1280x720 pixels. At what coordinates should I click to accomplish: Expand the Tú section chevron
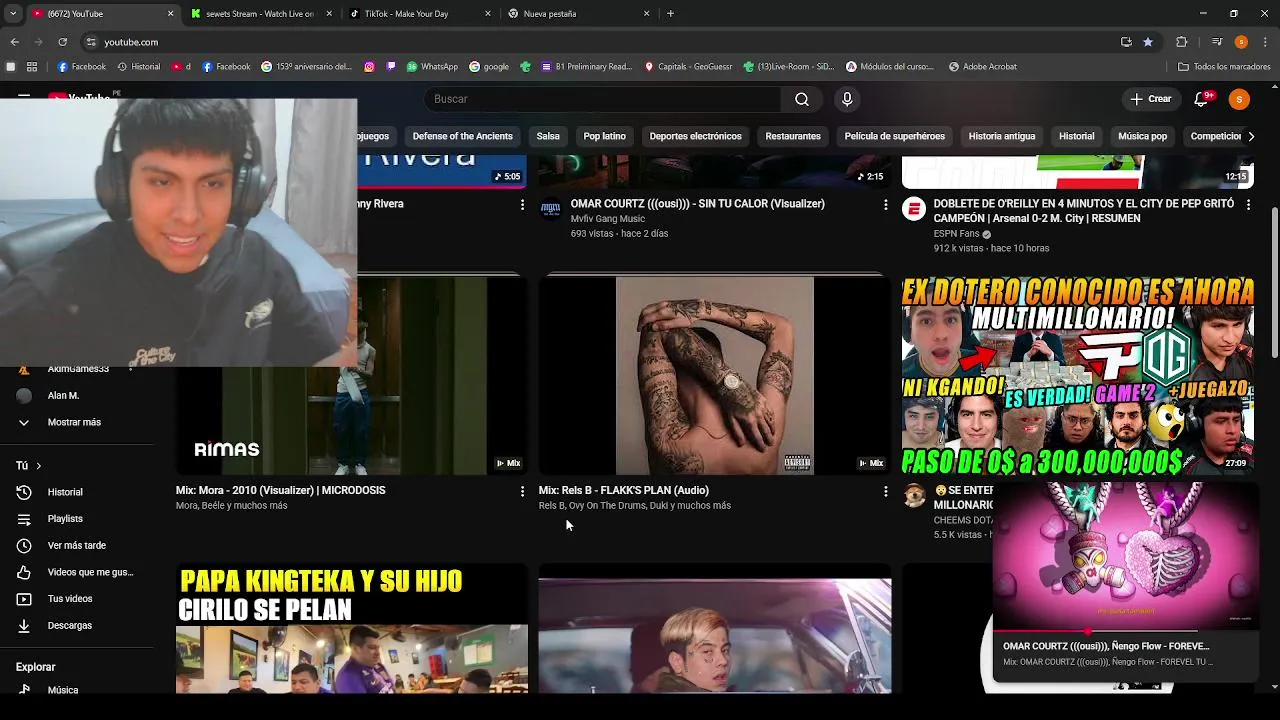pyautogui.click(x=38, y=466)
